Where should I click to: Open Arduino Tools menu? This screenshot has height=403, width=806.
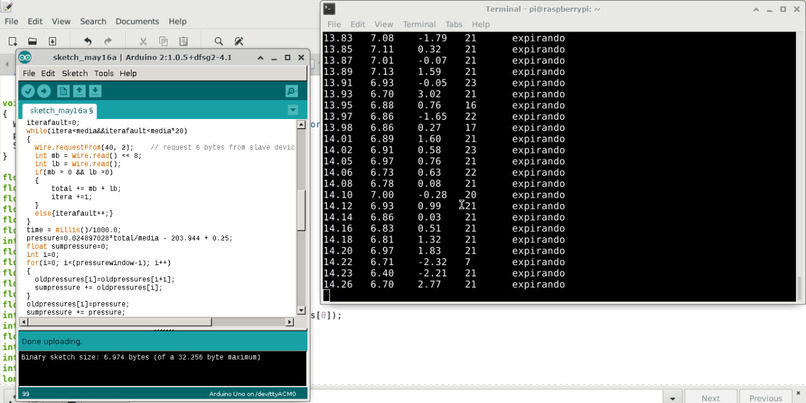pos(104,74)
